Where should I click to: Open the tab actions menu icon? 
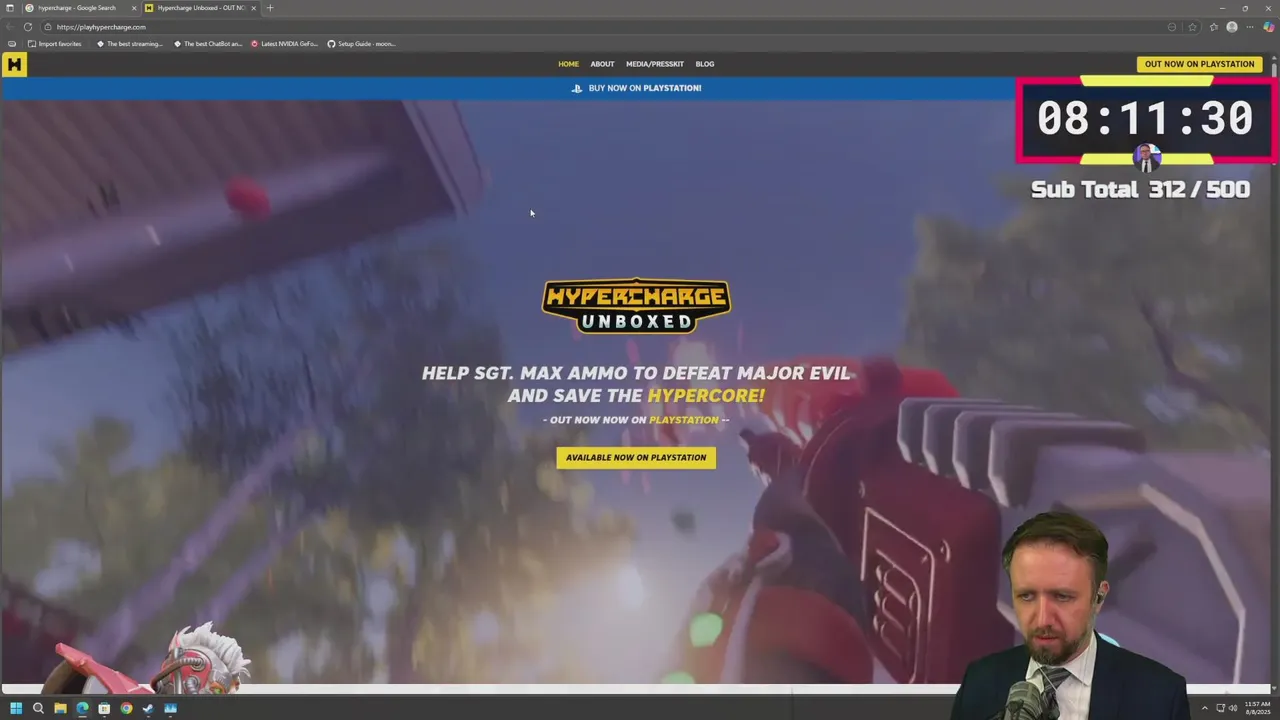pyautogui.click(x=10, y=8)
